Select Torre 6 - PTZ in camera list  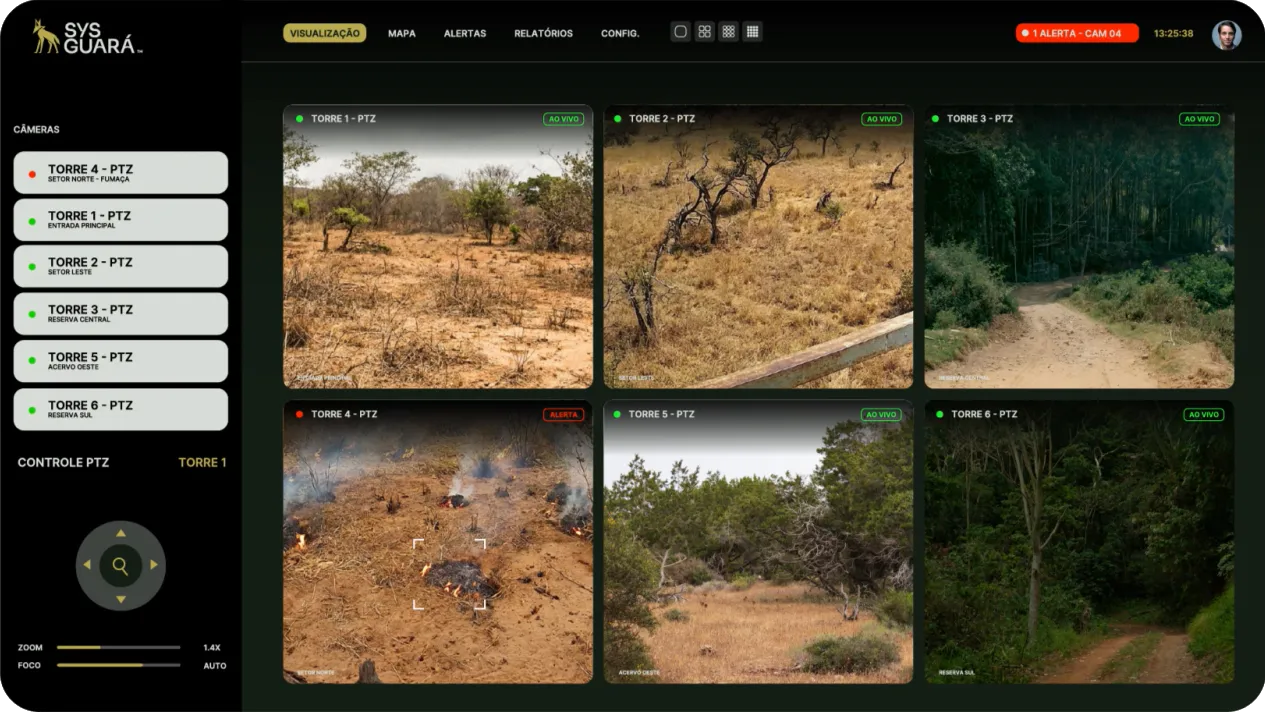[x=121, y=409]
